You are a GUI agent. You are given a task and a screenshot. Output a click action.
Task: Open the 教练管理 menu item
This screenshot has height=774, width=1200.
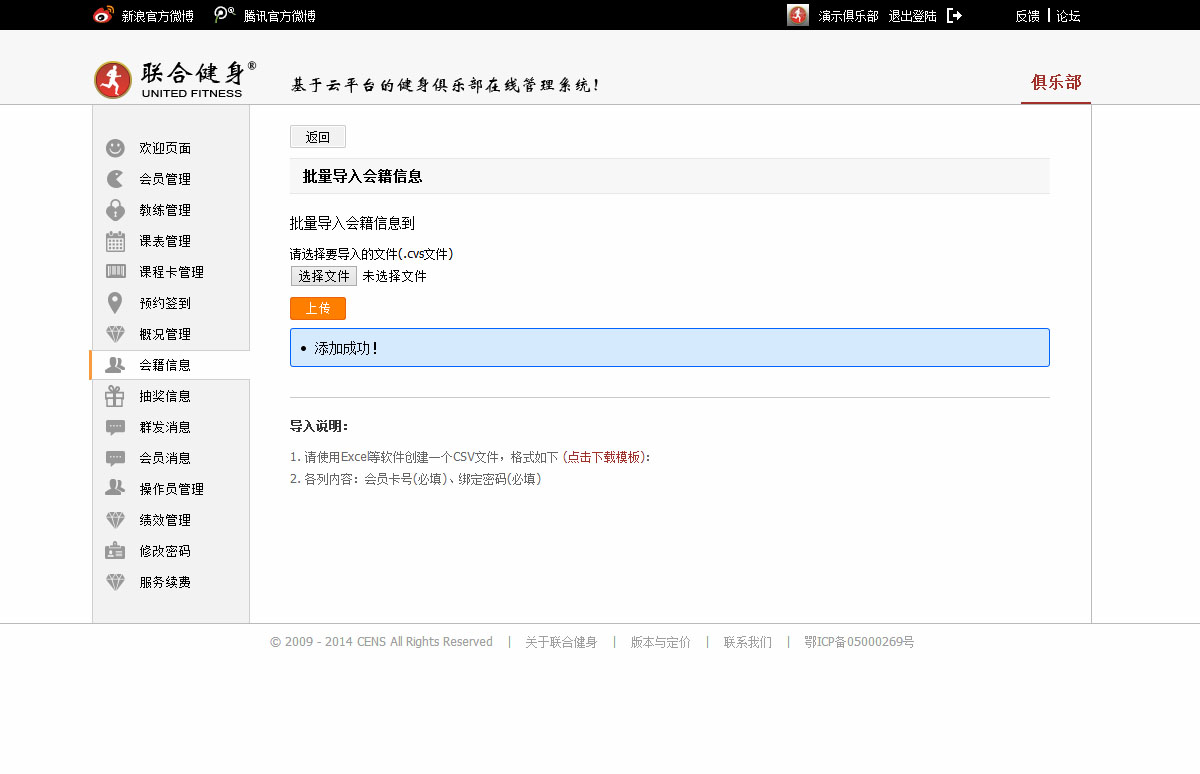pyautogui.click(x=165, y=210)
